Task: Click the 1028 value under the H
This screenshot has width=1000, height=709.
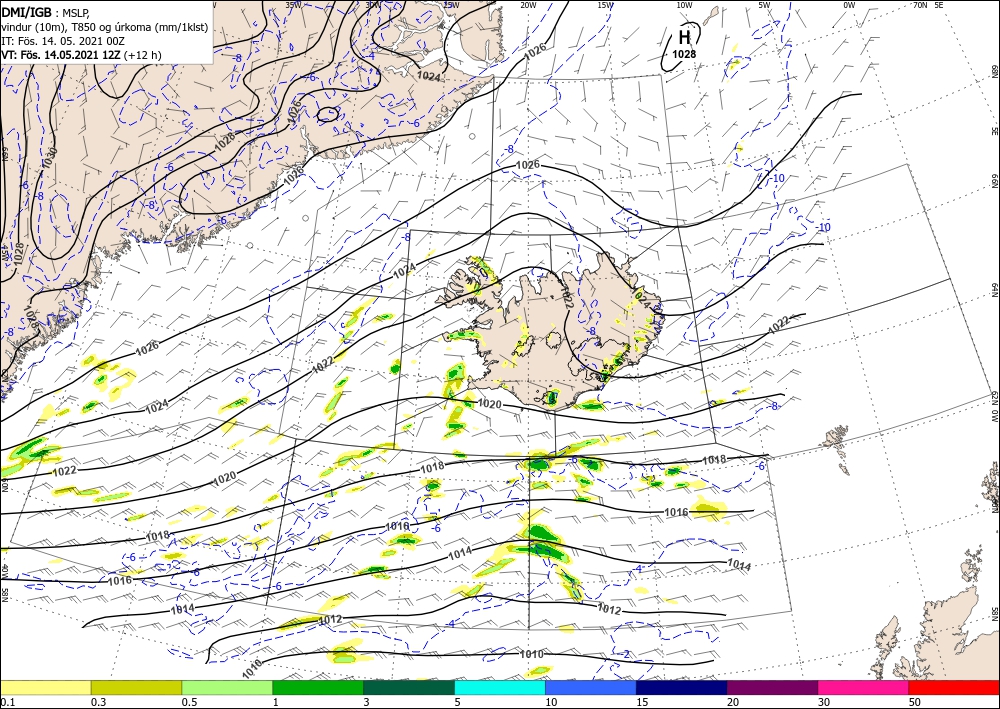Action: [x=684, y=54]
